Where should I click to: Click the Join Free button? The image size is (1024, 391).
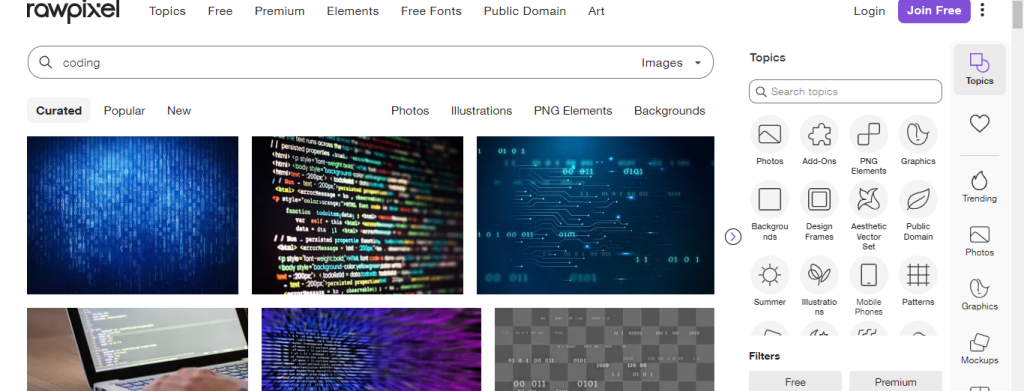tap(934, 10)
